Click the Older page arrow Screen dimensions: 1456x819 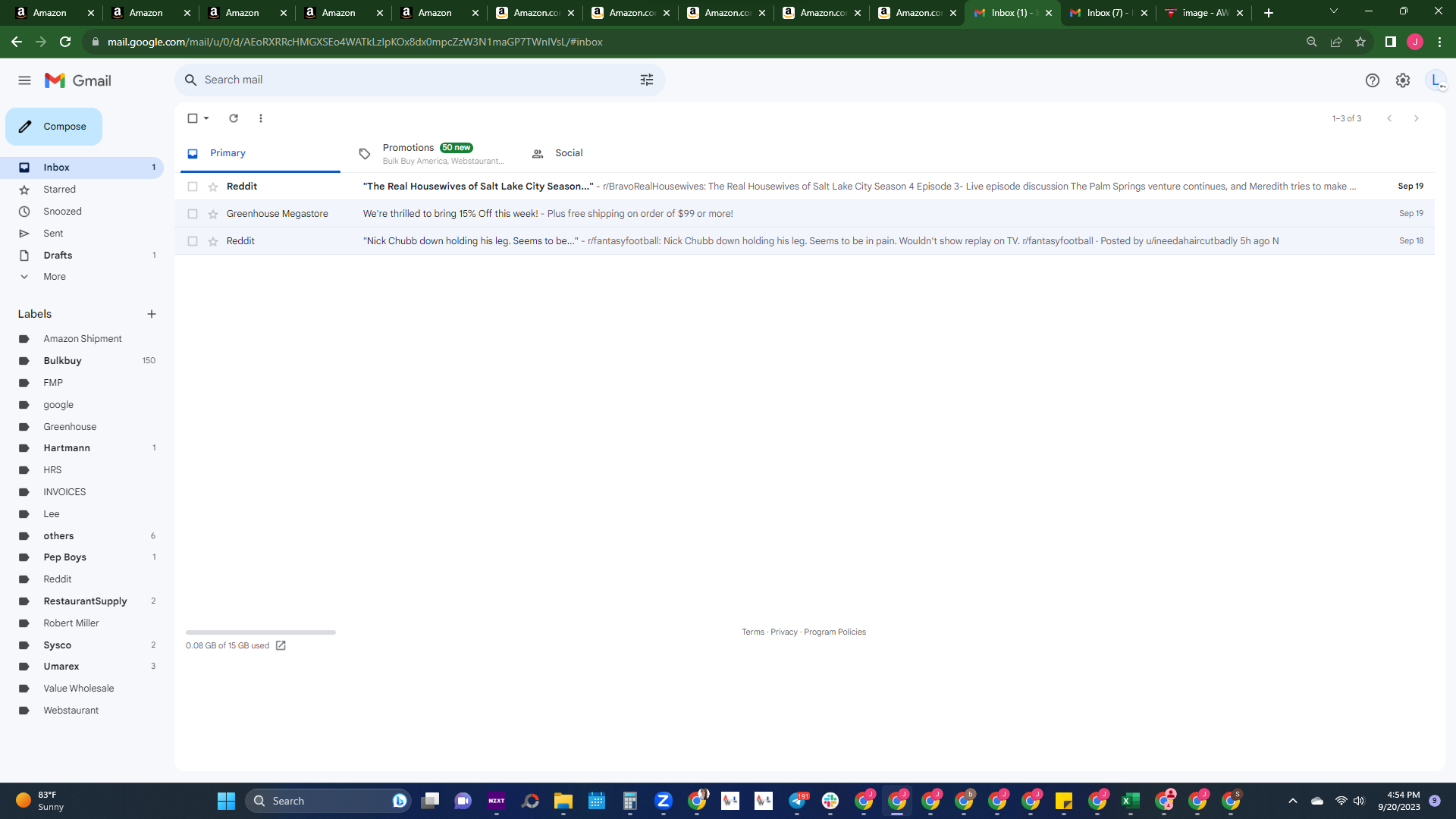tap(1417, 118)
